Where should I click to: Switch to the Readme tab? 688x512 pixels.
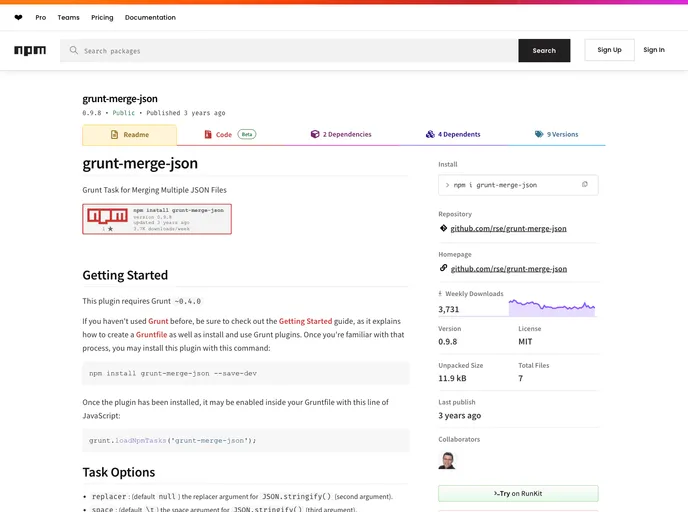[x=129, y=135]
